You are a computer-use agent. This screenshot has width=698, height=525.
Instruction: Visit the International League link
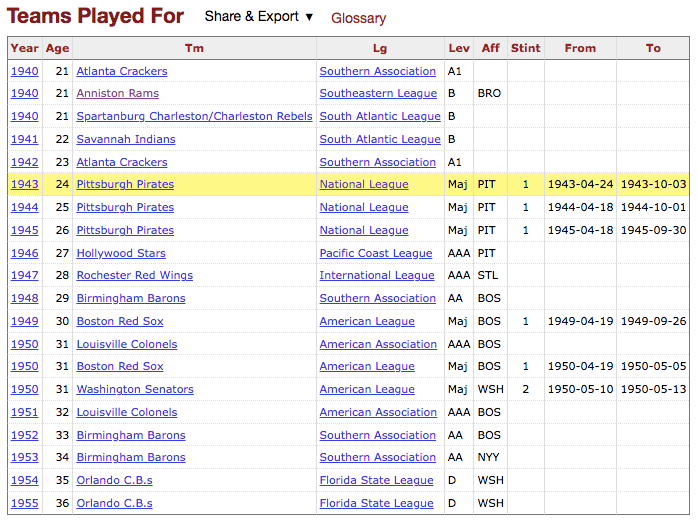tap(377, 276)
